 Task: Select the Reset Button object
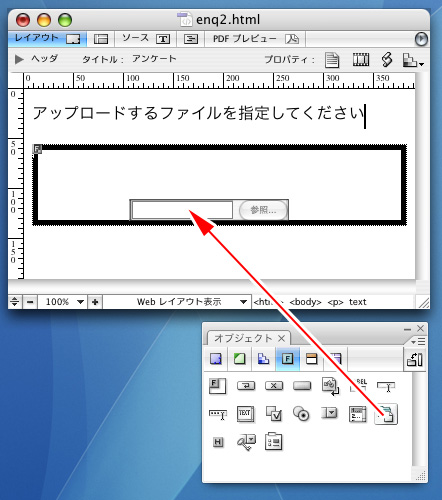[274, 386]
